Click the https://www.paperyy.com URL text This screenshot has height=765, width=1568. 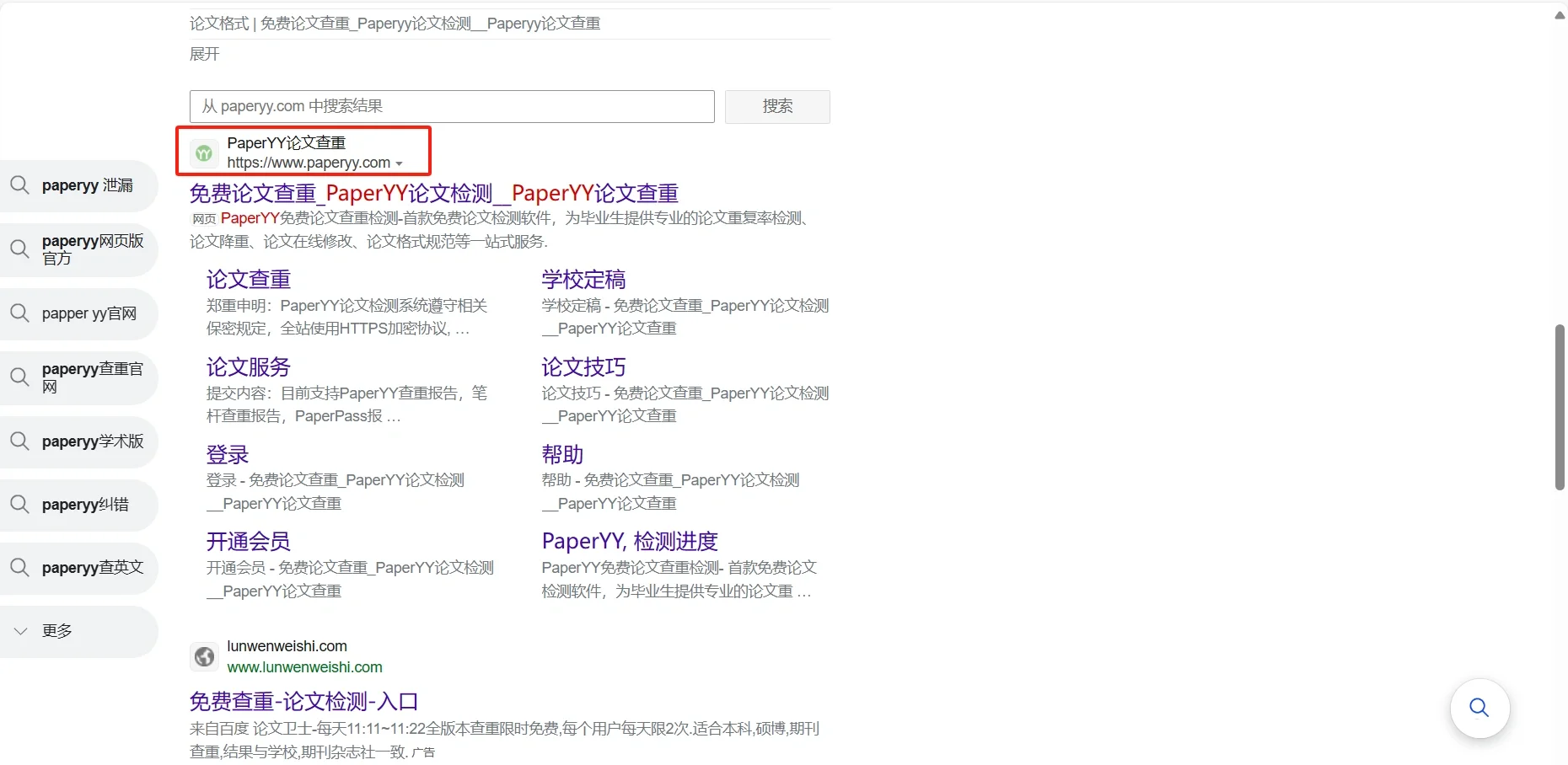pos(309,163)
